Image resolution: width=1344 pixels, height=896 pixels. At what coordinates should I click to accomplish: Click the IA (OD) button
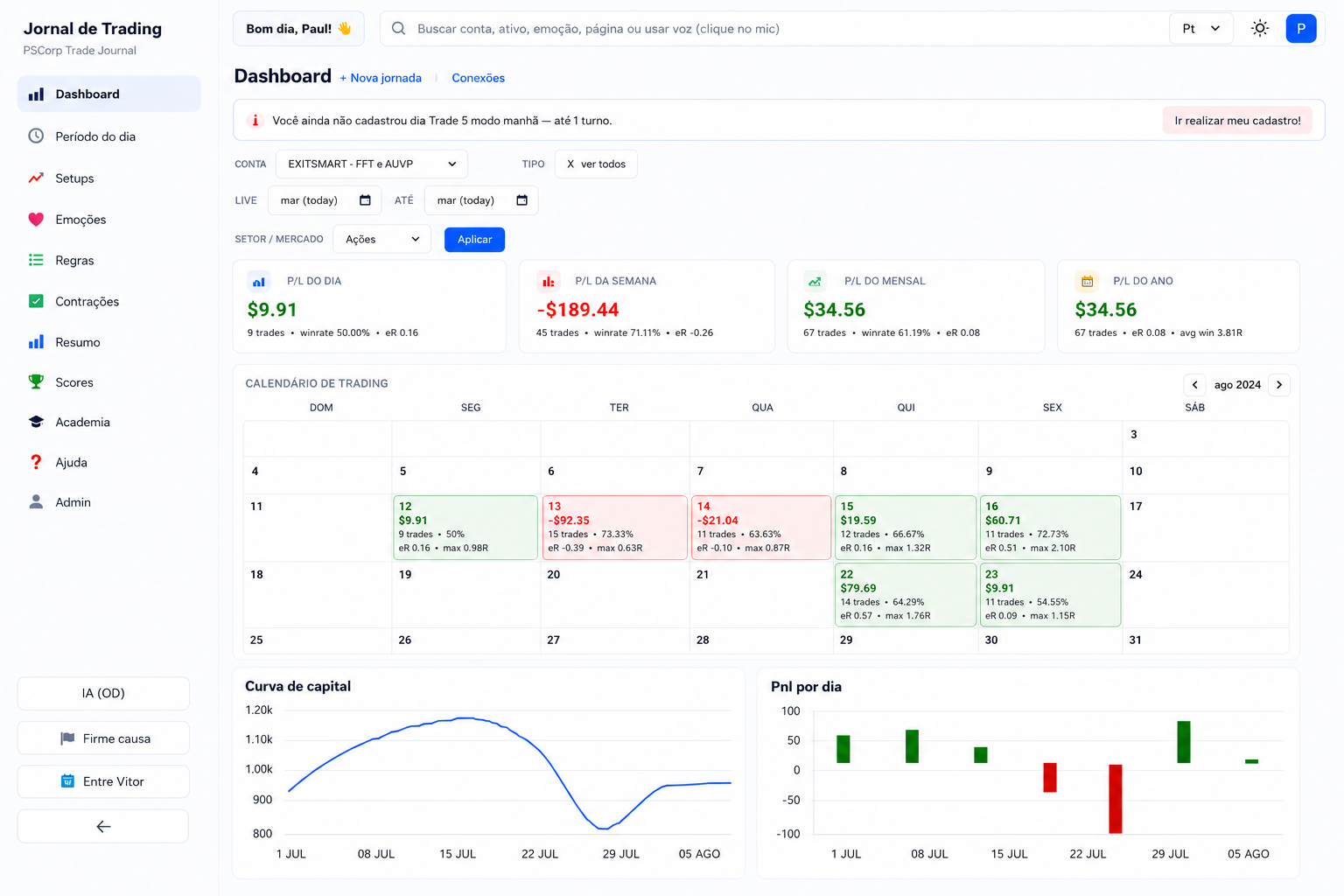[x=103, y=693]
